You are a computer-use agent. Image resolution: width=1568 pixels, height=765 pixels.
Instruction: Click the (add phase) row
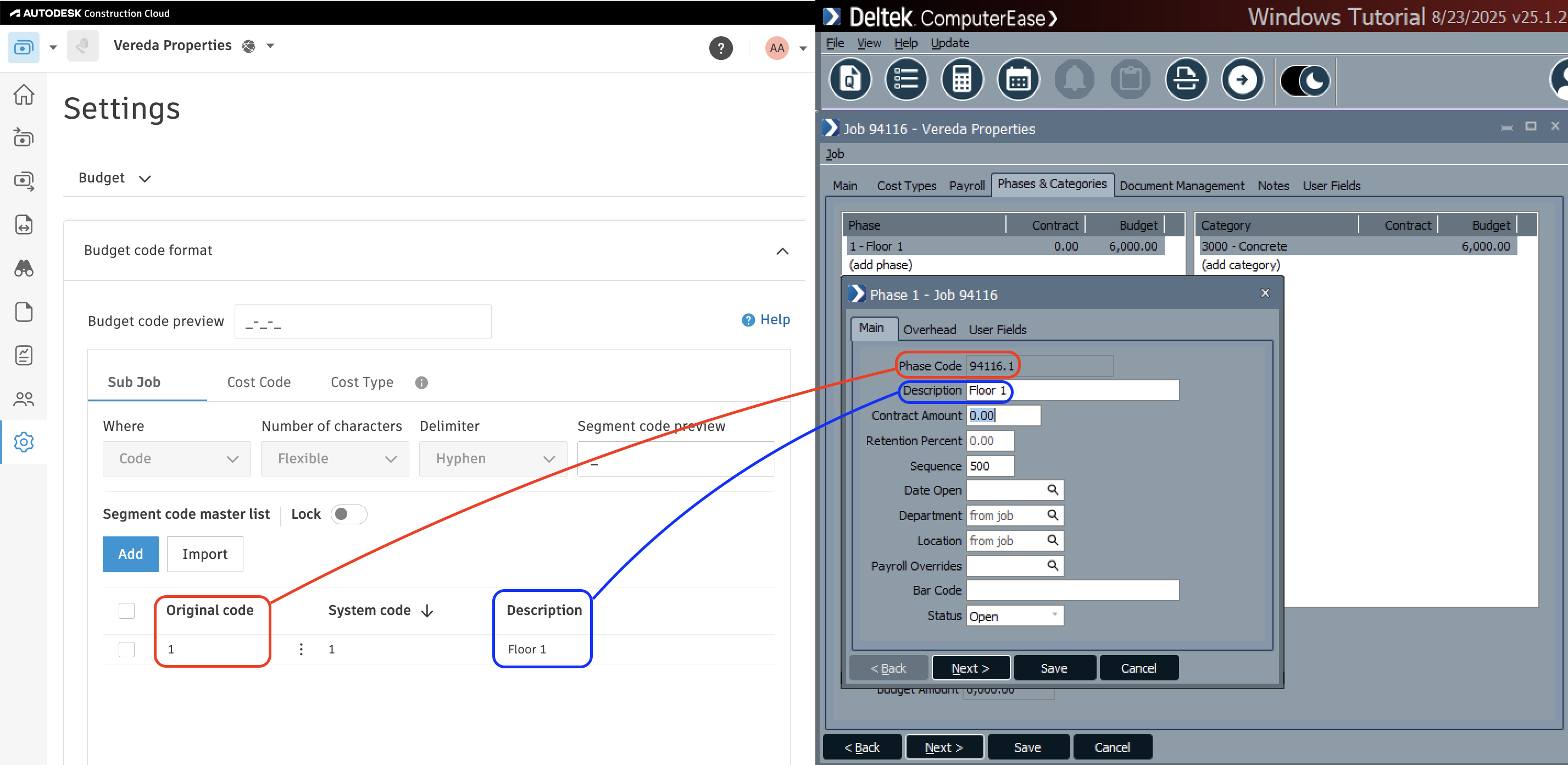pyautogui.click(x=880, y=265)
